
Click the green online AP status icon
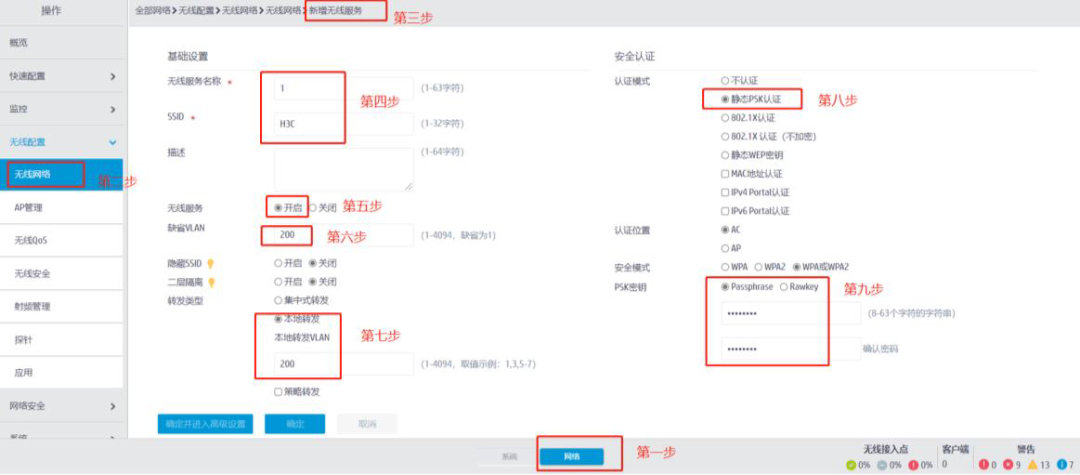(851, 465)
